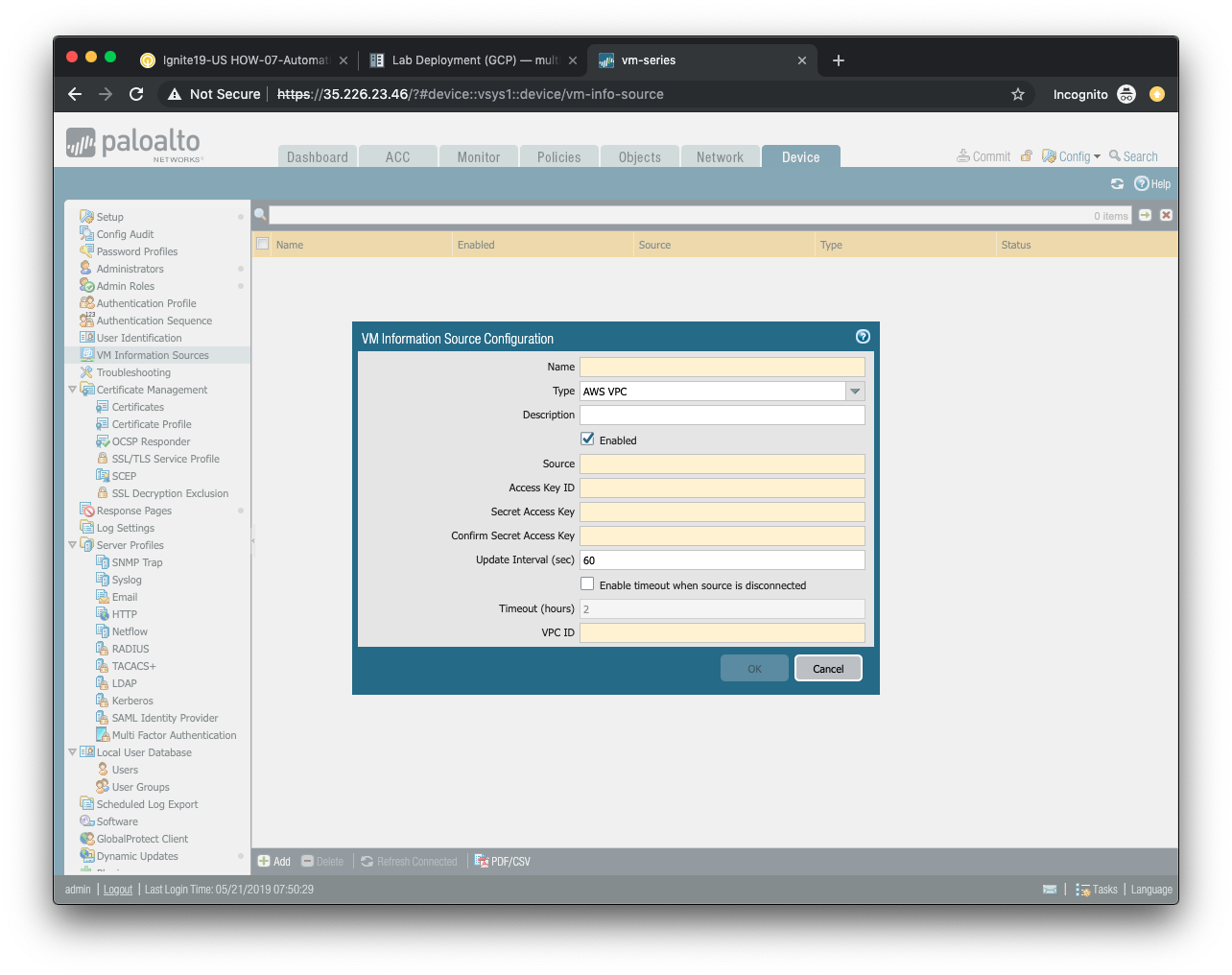Image resolution: width=1232 pixels, height=975 pixels.
Task: Click the Response Pages icon
Action: point(86,511)
